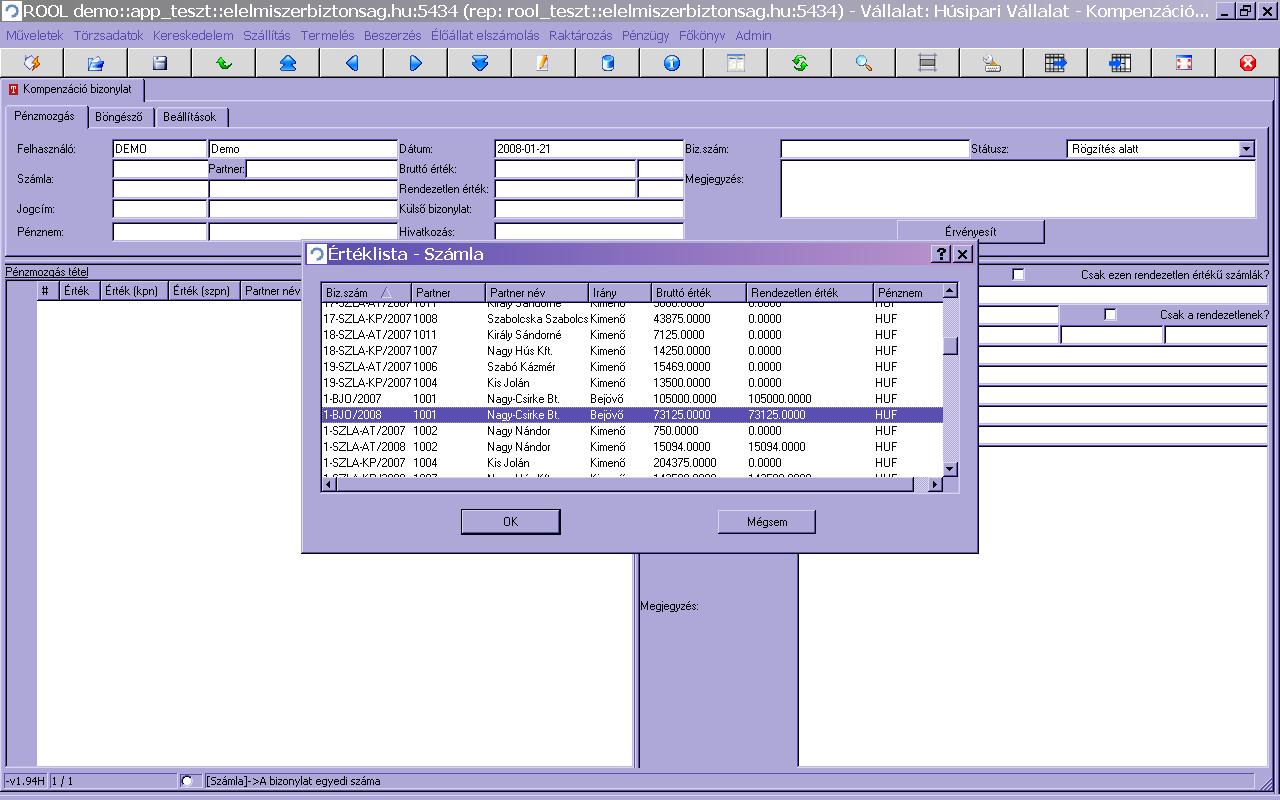Click the save (floppy disk) toolbar icon
This screenshot has height=800, width=1280.
point(160,63)
